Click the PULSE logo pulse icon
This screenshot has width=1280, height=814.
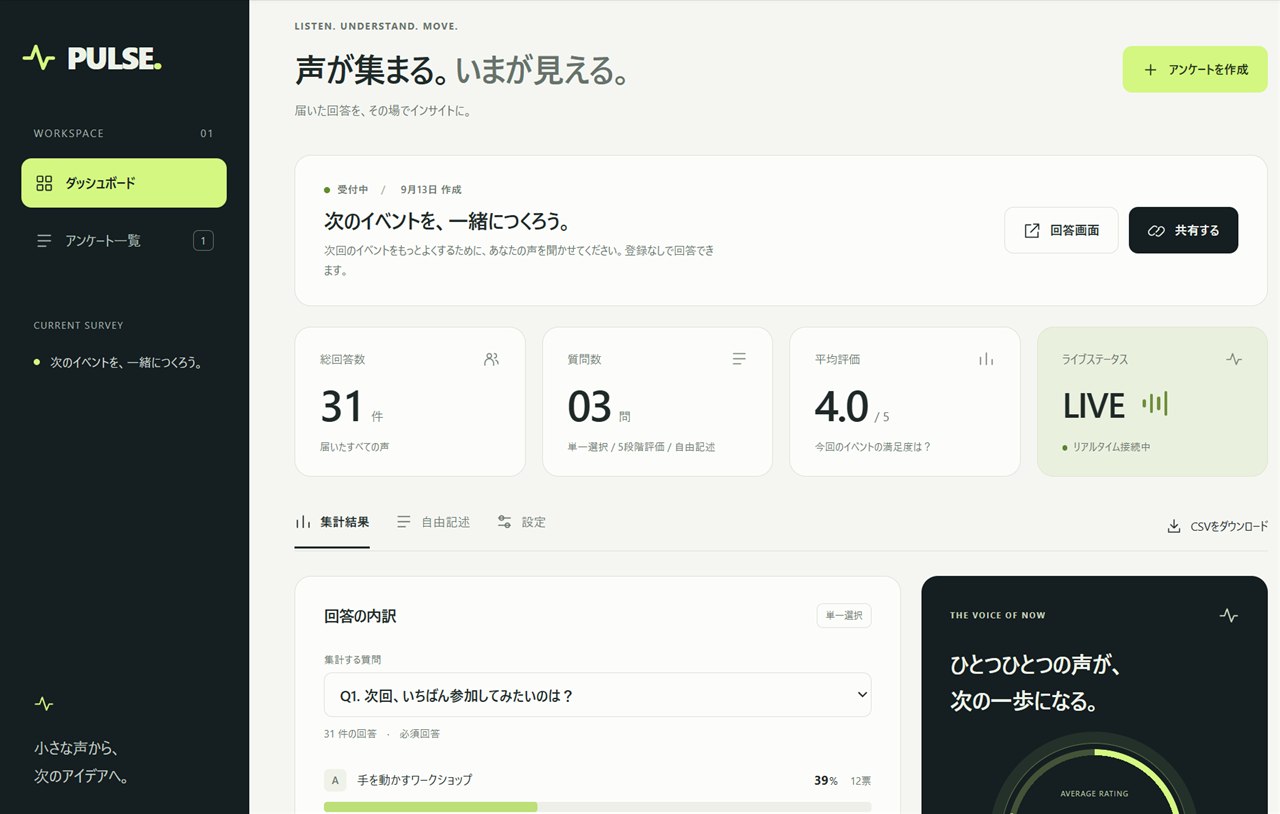(x=38, y=58)
